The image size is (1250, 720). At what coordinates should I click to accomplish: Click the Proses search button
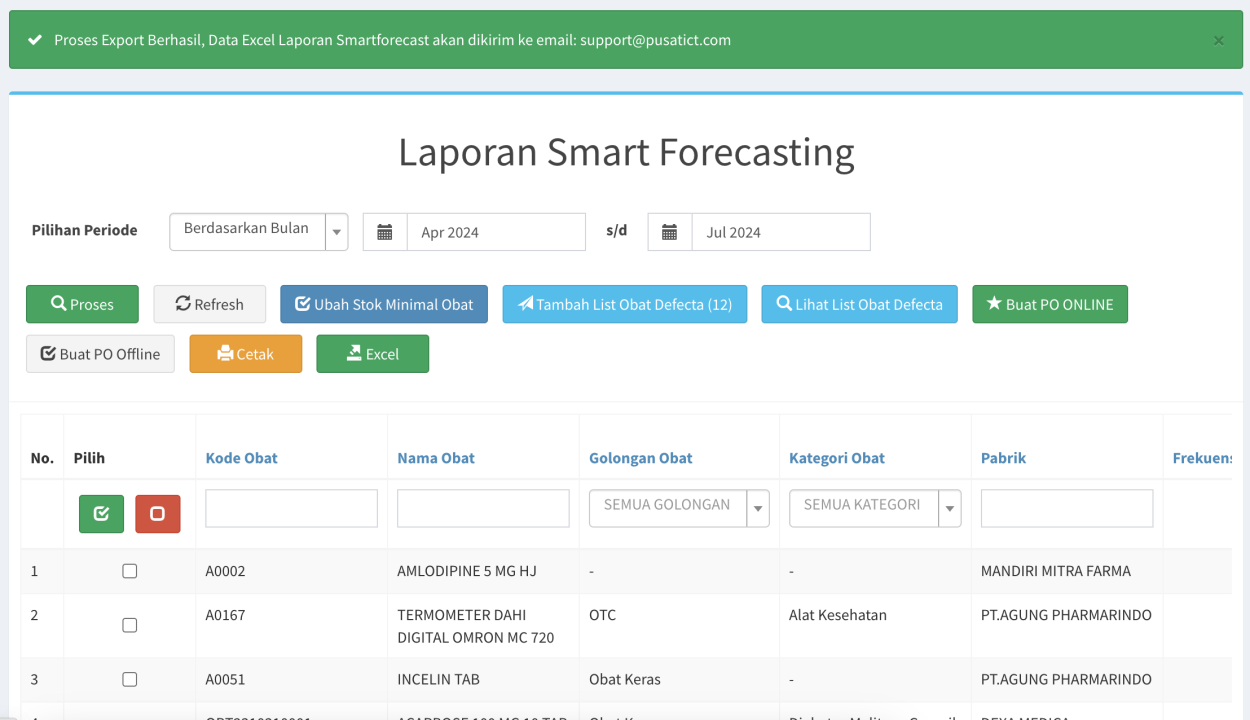(x=83, y=304)
